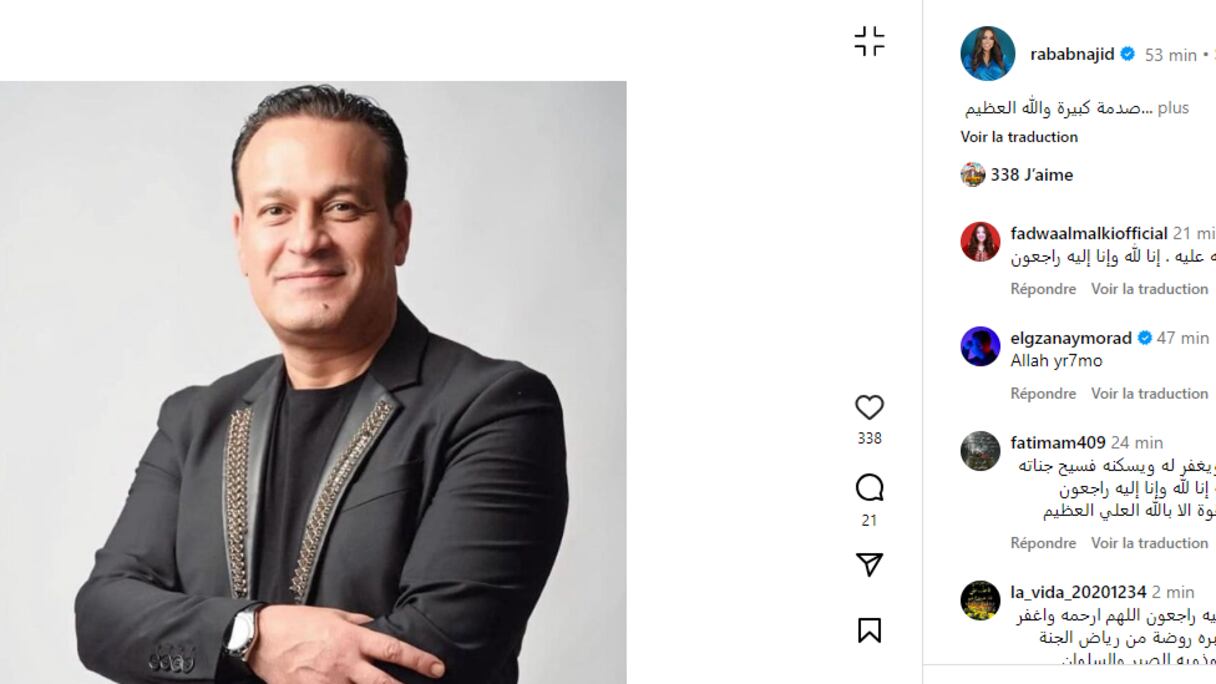Open rababnajid profile picture
The width and height of the screenshot is (1216, 684).
click(x=988, y=54)
